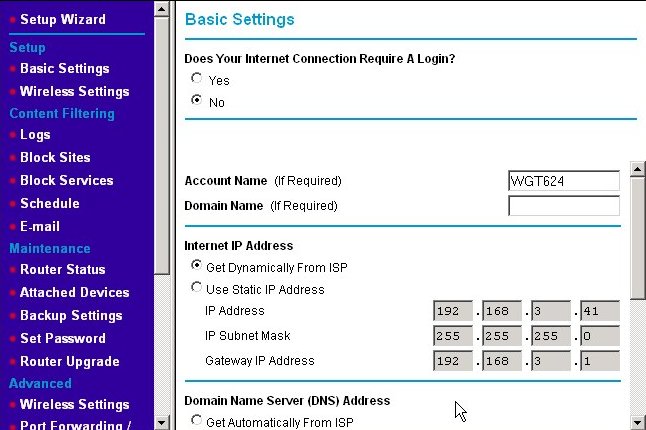Click the IP Subnet Mask label

pos(248,336)
